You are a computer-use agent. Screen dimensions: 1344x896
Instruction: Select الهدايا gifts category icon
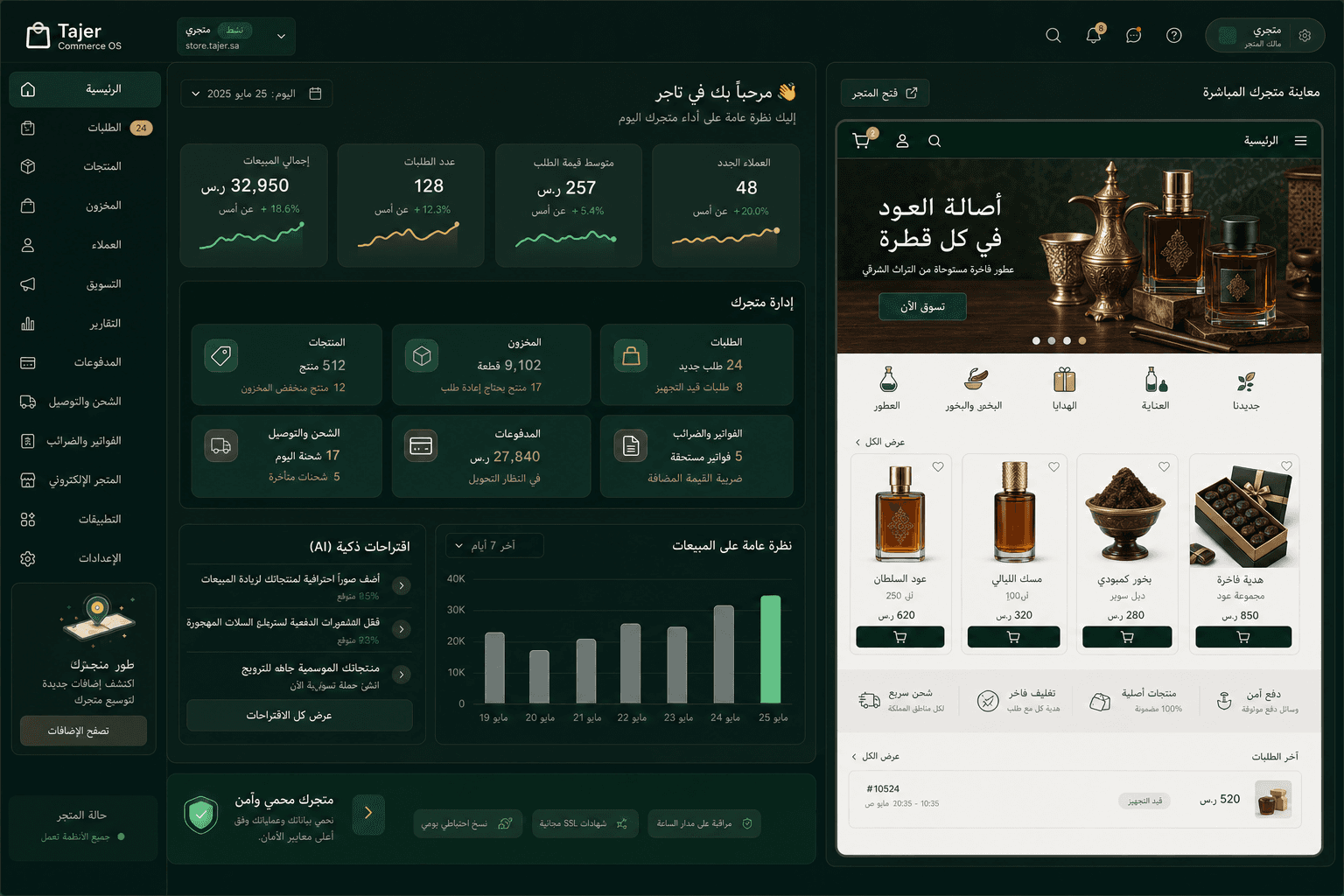tap(1064, 380)
